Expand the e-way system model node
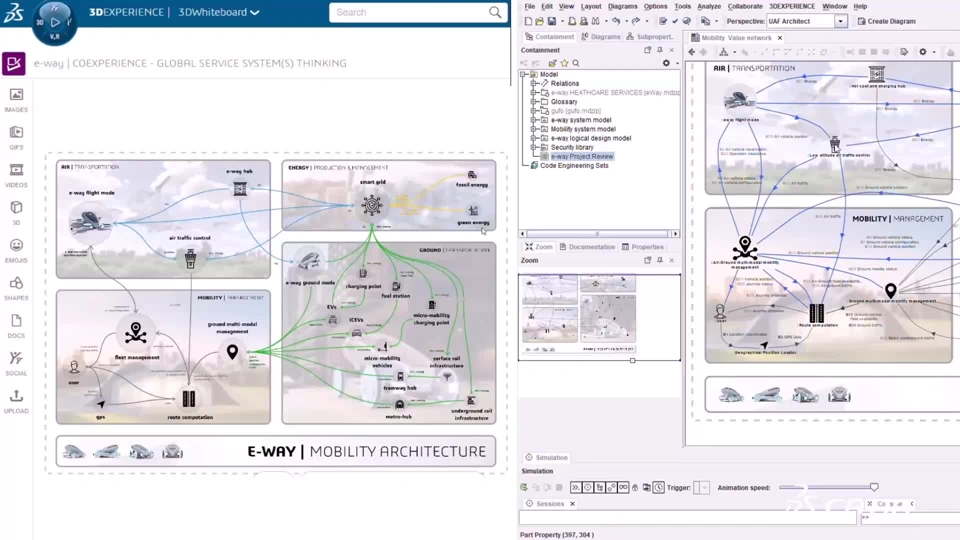Viewport: 960px width, 540px height. 533,120
